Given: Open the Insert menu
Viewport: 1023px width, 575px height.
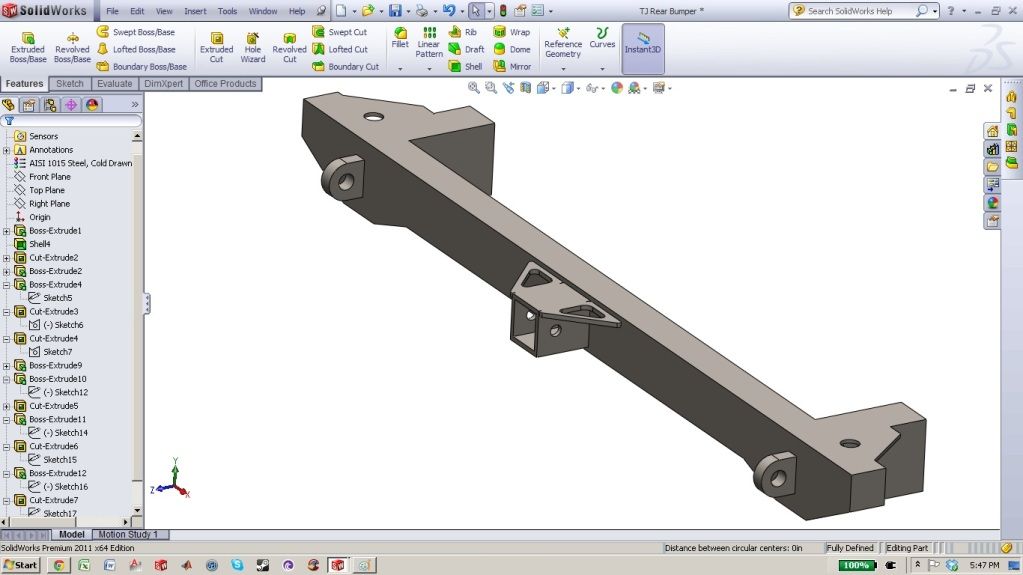Looking at the screenshot, I should click(195, 11).
